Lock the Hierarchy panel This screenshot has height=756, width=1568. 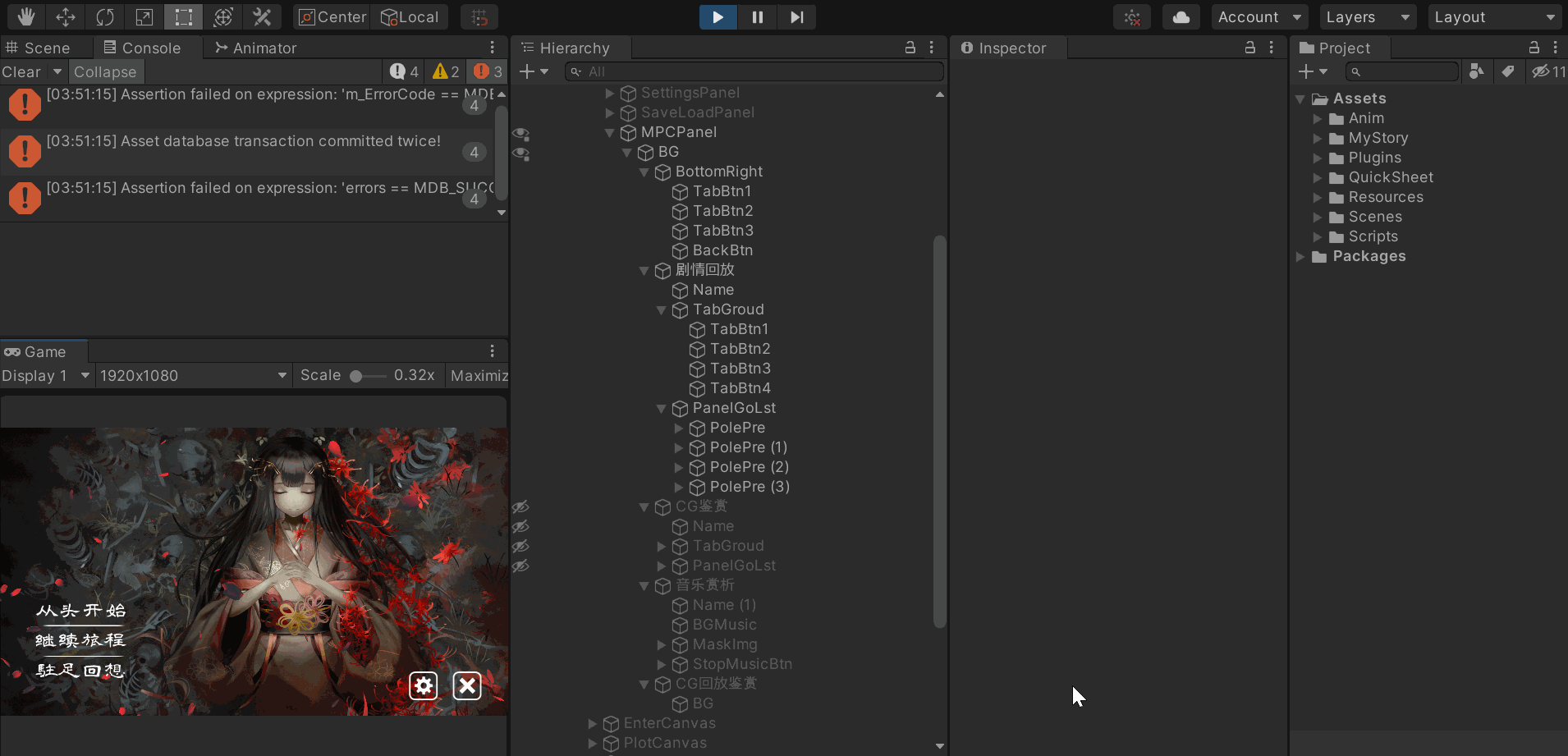coord(910,48)
